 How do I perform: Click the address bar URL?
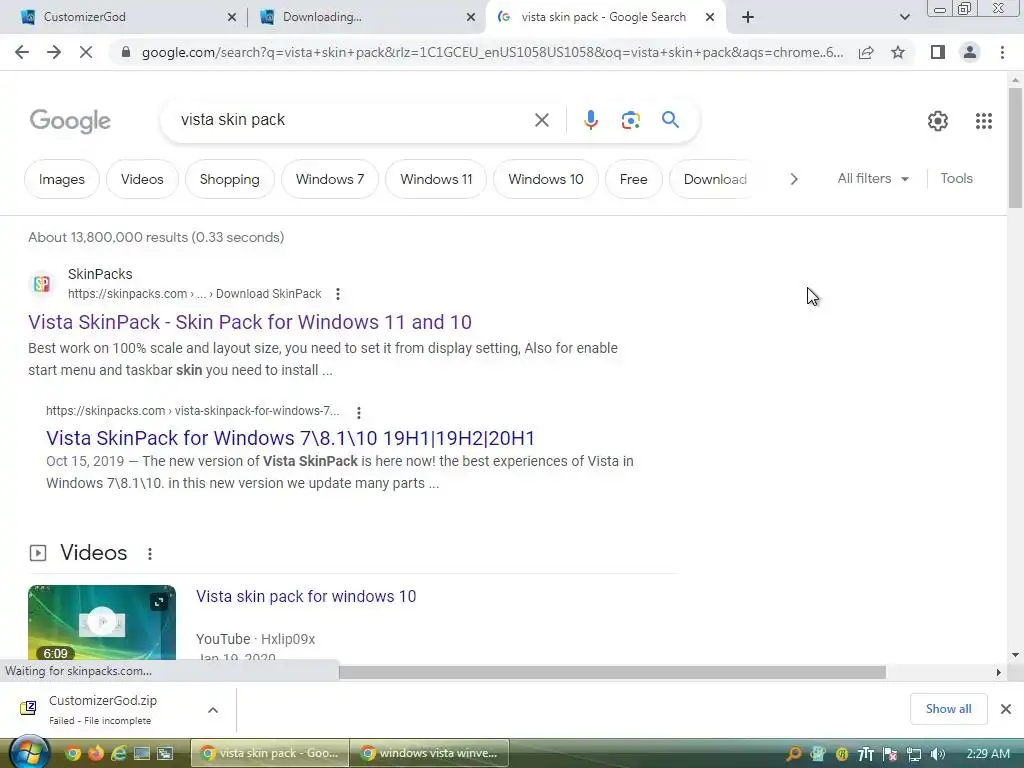coord(492,52)
